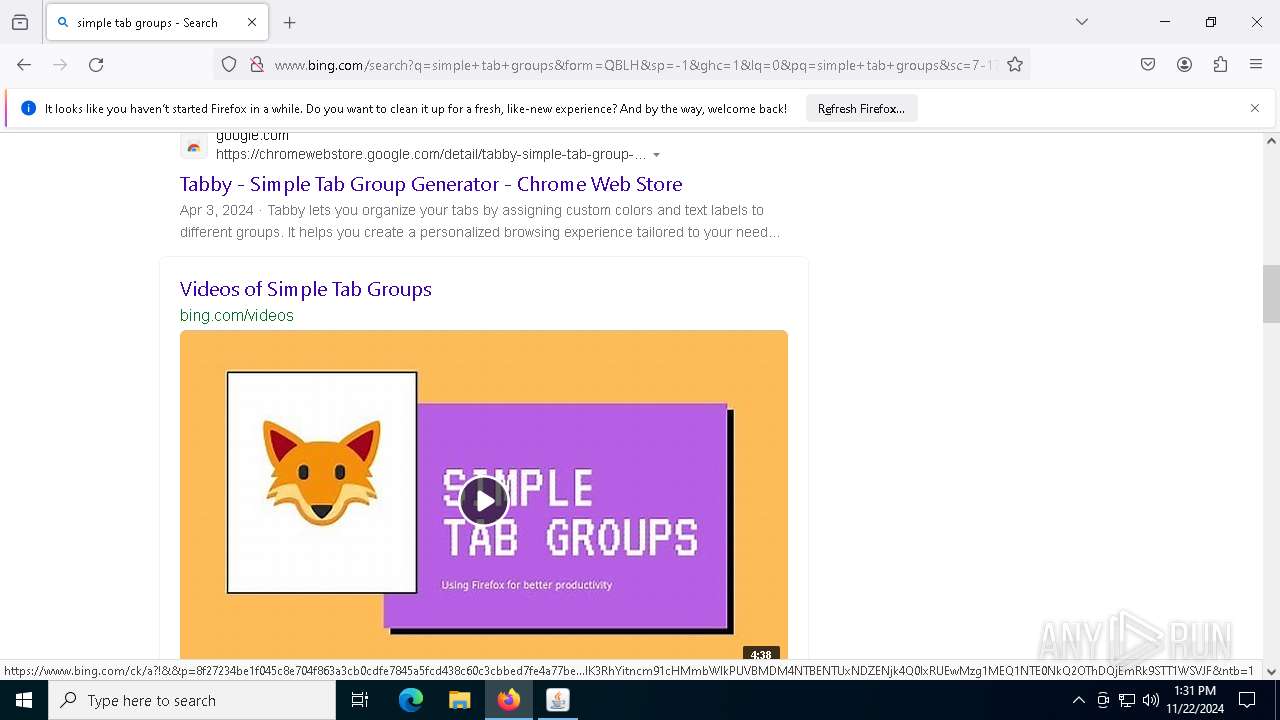Close the 'simple tab groups - Search' tab
This screenshot has width=1280, height=720.
252,22
